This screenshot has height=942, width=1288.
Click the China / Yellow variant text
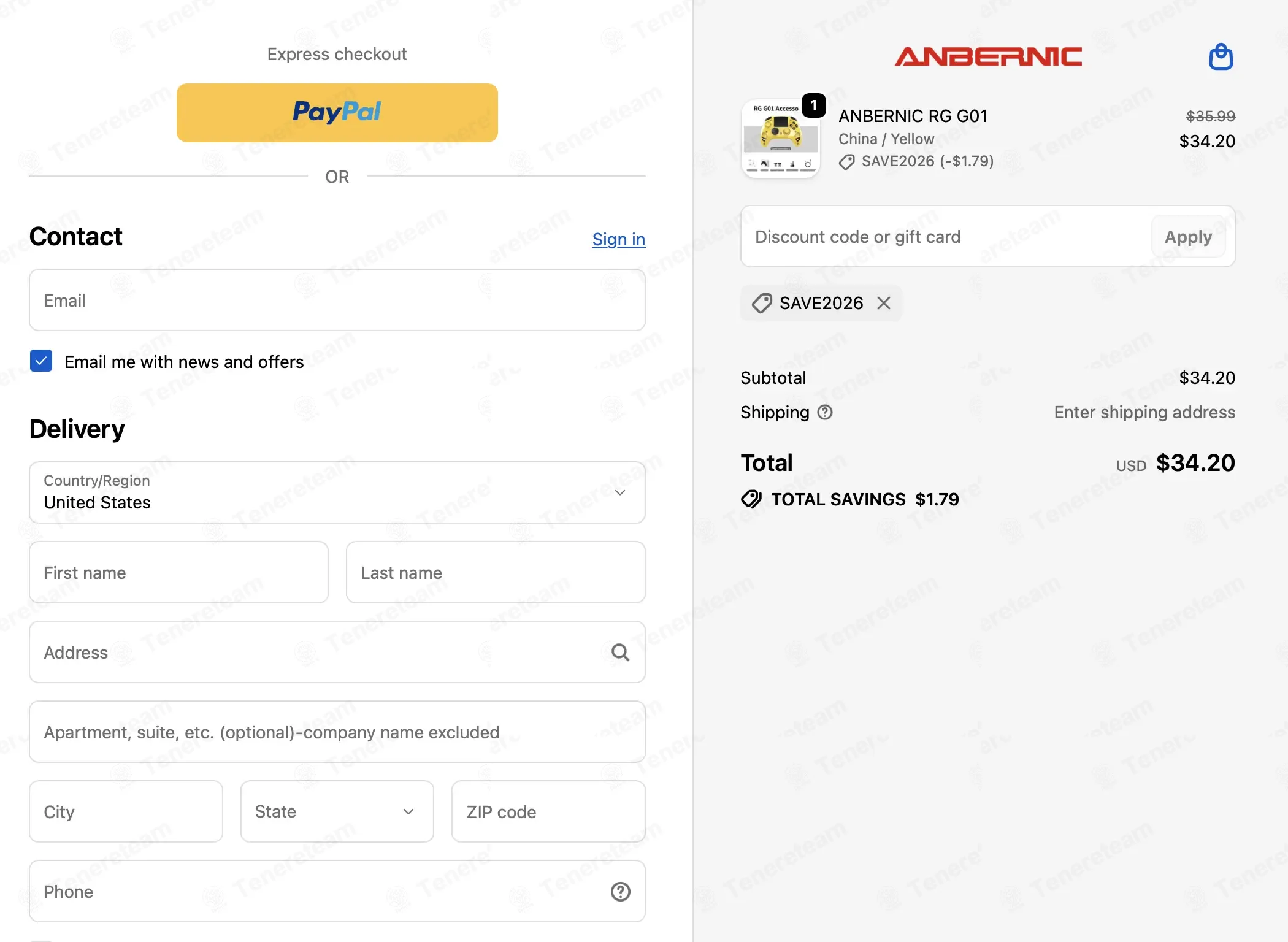[886, 139]
